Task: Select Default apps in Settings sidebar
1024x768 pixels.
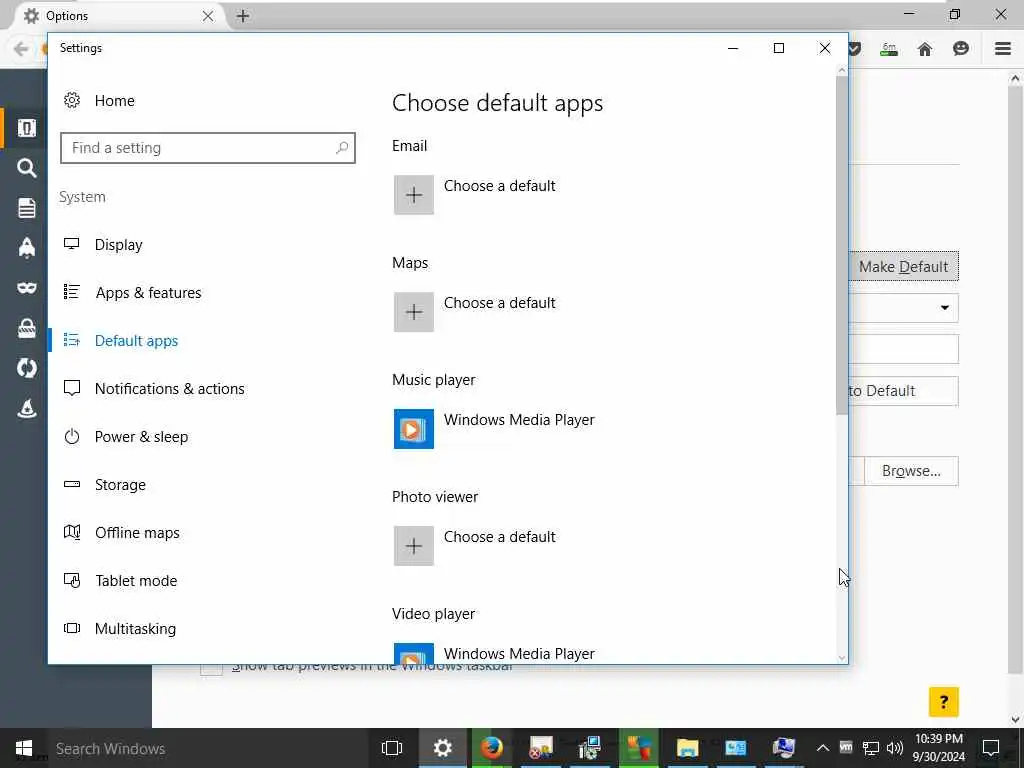Action: click(121, 341)
